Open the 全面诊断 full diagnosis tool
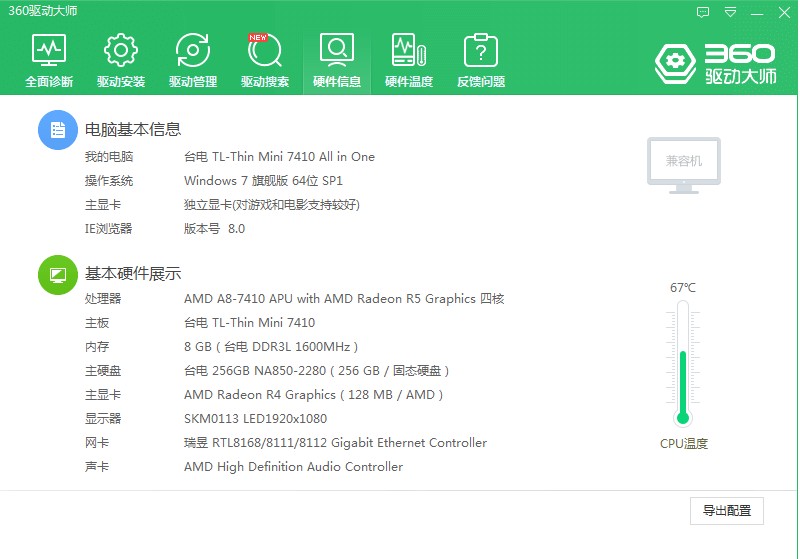The width and height of the screenshot is (800, 559). tap(49, 60)
